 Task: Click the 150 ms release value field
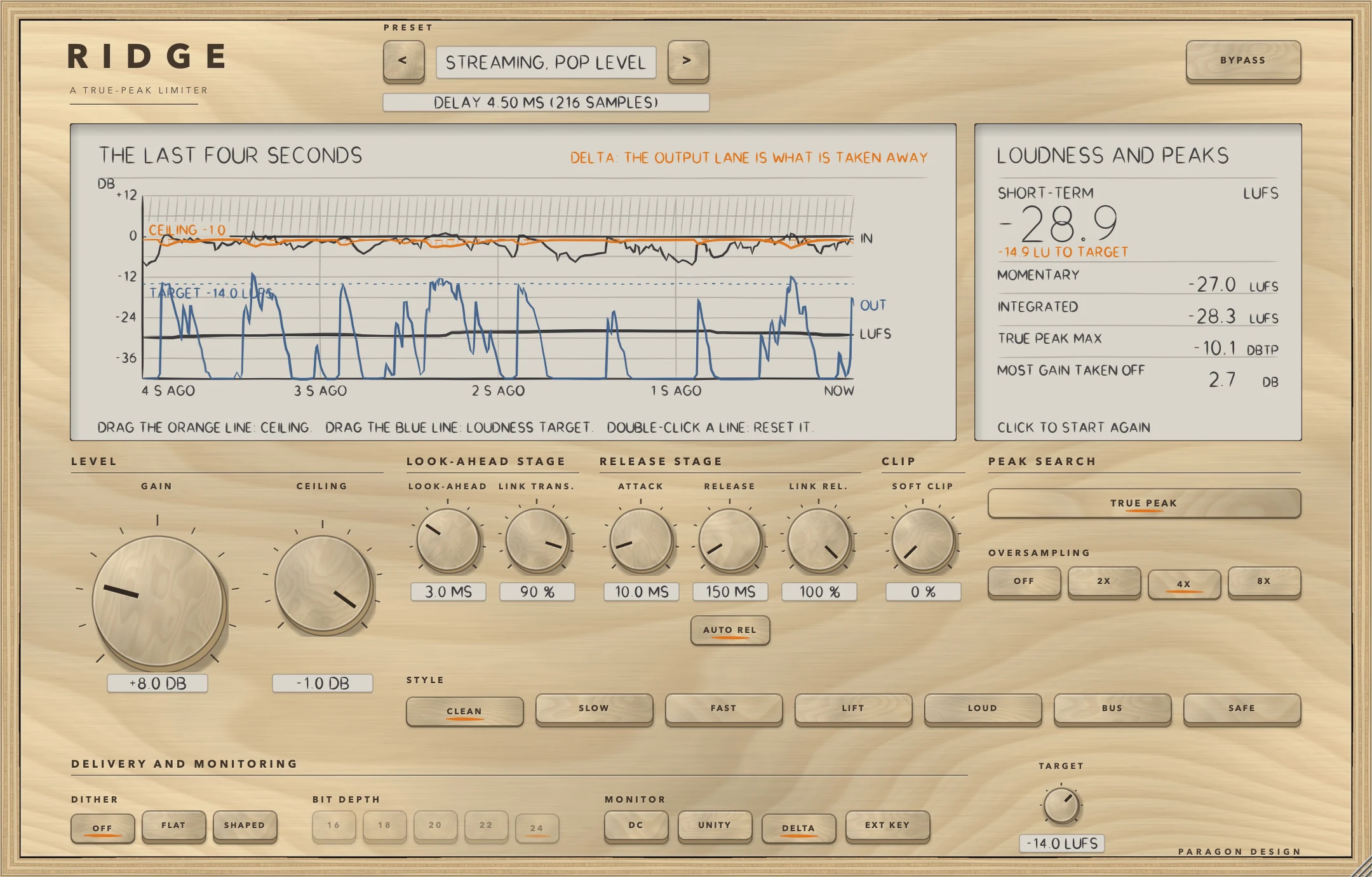(730, 592)
